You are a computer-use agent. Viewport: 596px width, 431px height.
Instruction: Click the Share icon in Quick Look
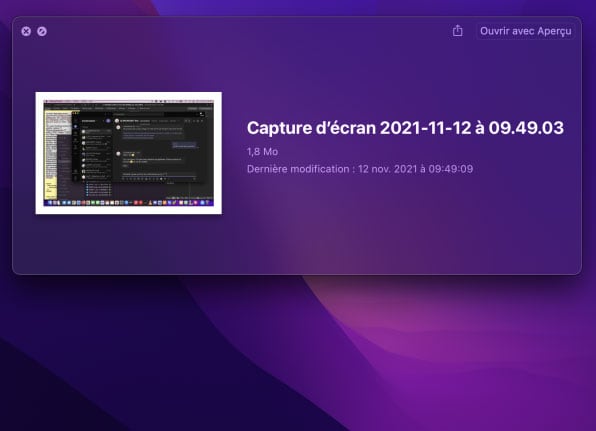[x=458, y=31]
